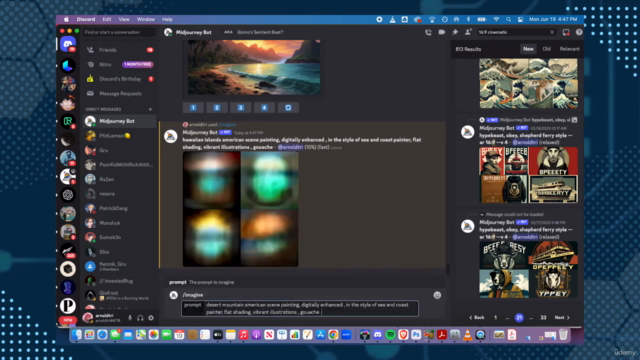Open the direct message with RaZen
Screen dimensions: 640x360
point(119,179)
